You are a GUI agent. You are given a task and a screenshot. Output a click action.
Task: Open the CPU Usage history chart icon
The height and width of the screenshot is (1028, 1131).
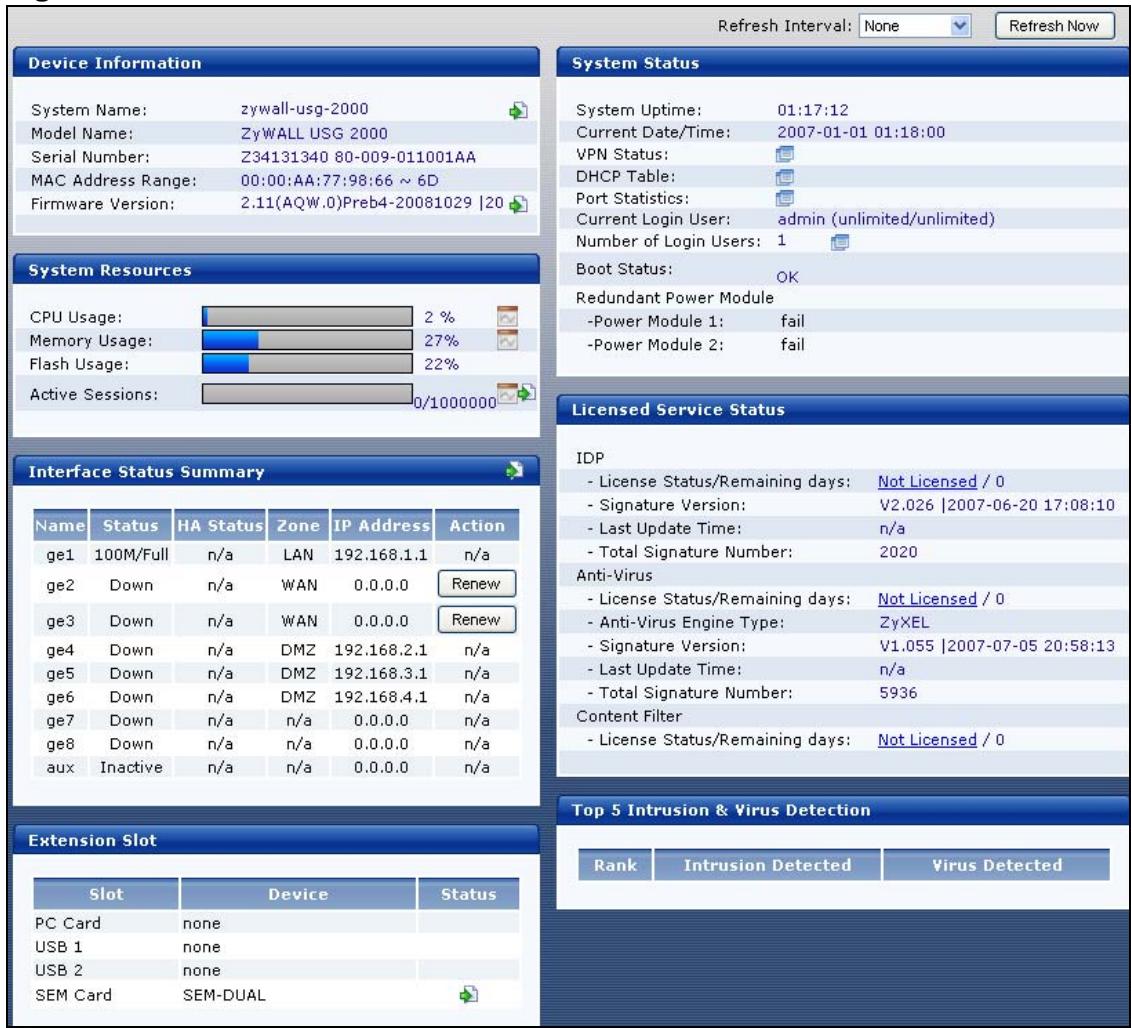pyautogui.click(x=508, y=316)
